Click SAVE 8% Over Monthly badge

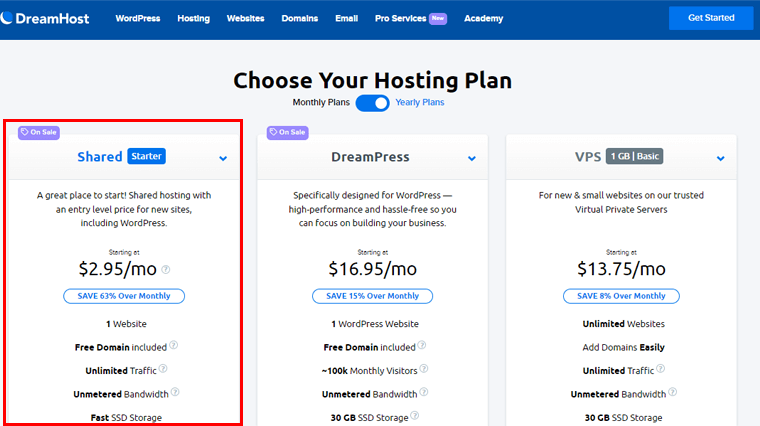point(621,296)
